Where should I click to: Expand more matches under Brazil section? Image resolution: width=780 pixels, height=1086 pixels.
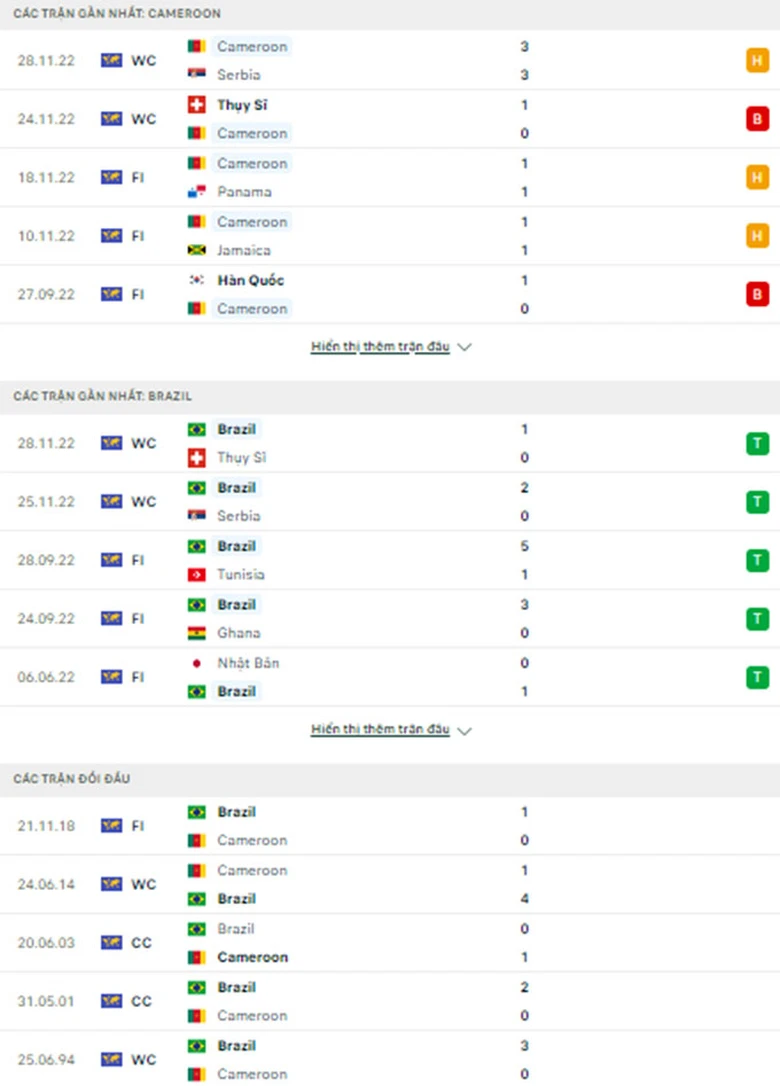(380, 730)
